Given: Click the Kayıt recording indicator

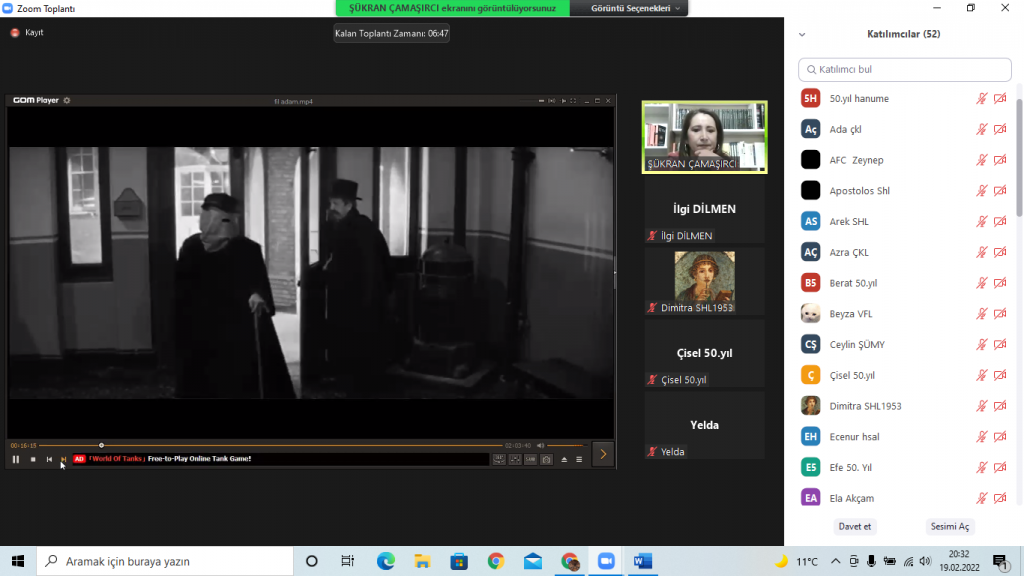Looking at the screenshot, I should tap(27, 32).
